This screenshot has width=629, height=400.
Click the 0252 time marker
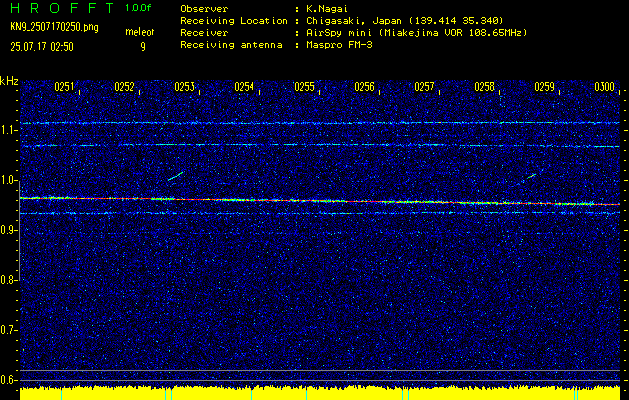click(124, 87)
